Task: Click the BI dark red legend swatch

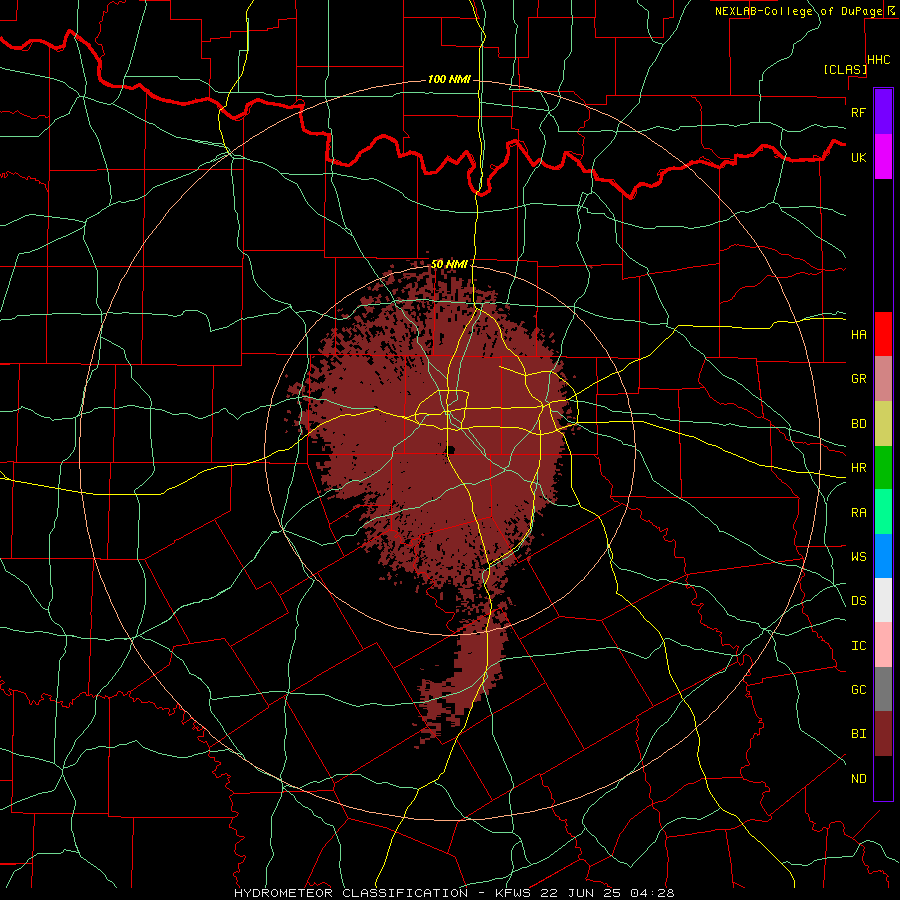Action: click(883, 734)
